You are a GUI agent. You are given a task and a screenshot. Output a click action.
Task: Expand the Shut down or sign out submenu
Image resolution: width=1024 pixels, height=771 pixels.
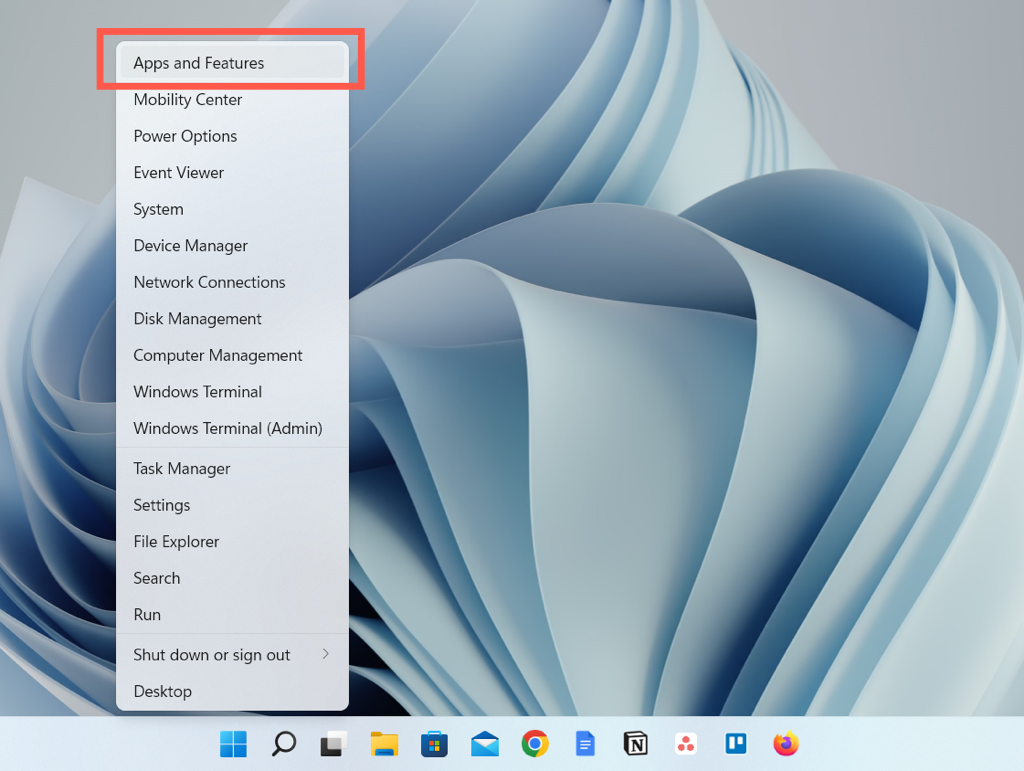232,655
